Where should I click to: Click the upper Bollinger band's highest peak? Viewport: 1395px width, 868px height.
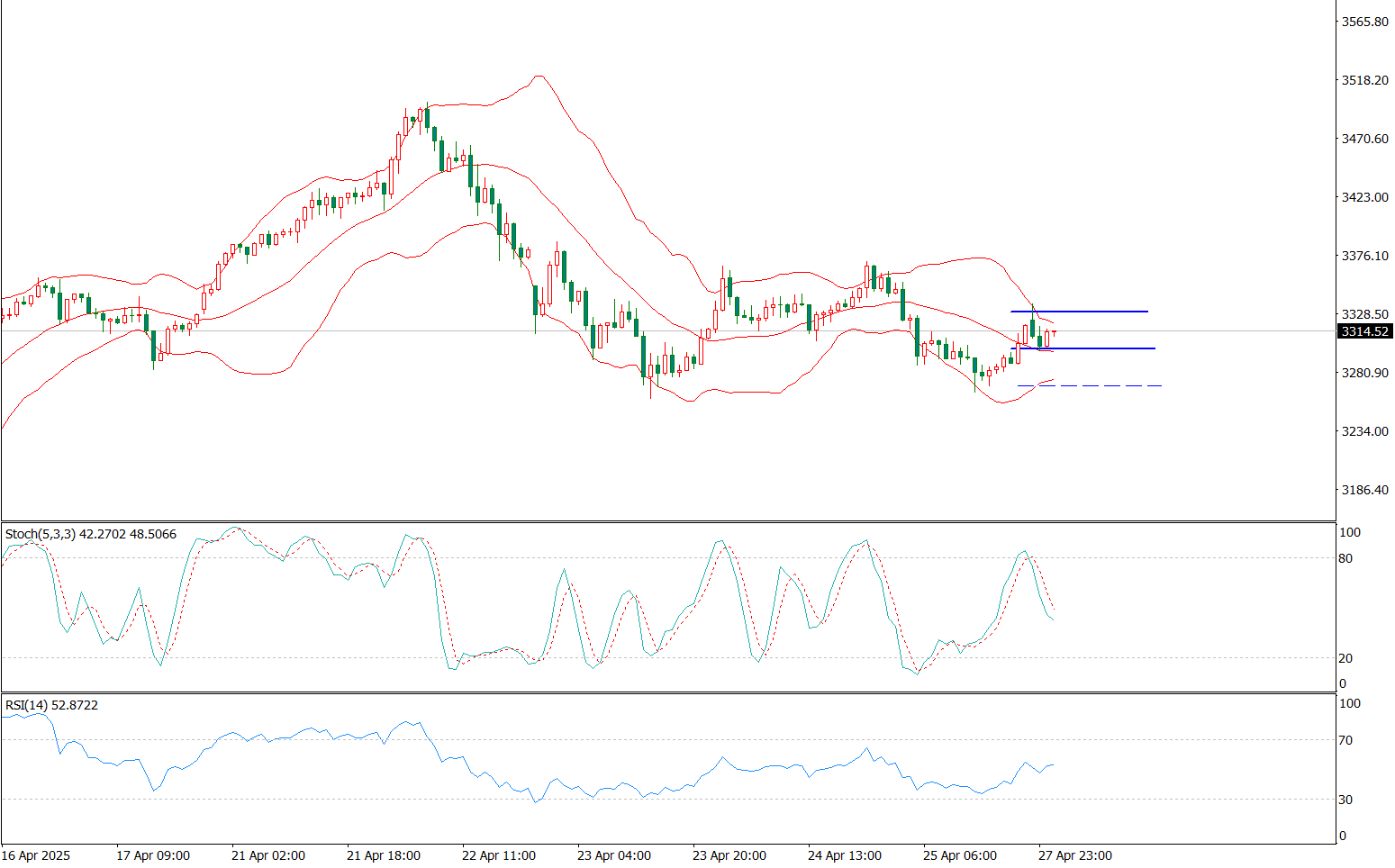coord(538,77)
